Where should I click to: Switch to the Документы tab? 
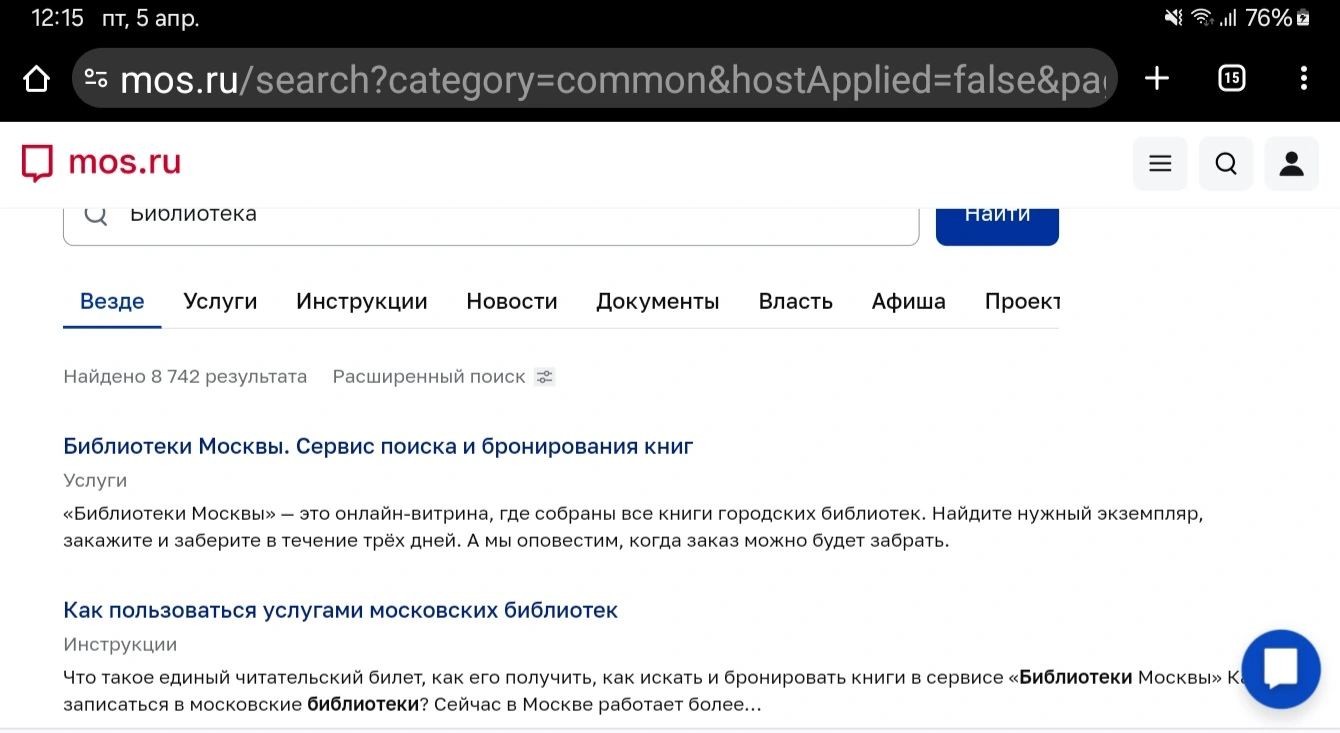click(658, 301)
